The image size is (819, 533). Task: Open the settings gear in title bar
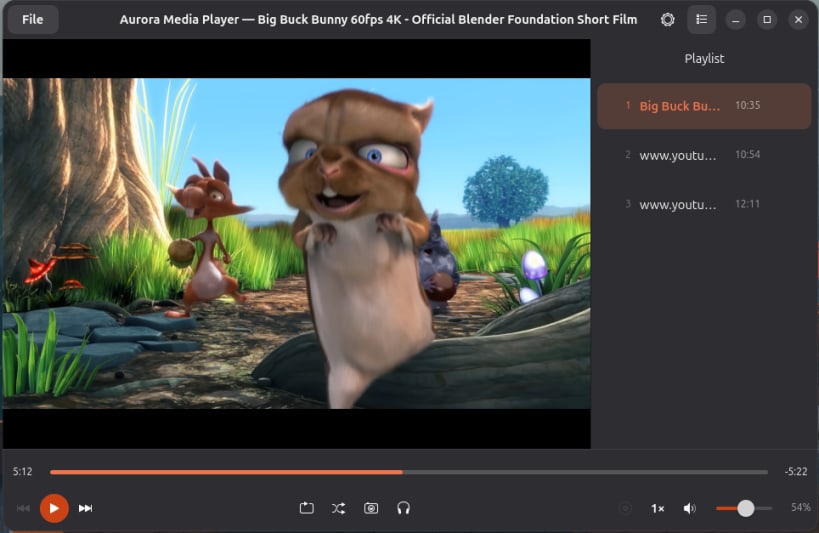[x=668, y=20]
